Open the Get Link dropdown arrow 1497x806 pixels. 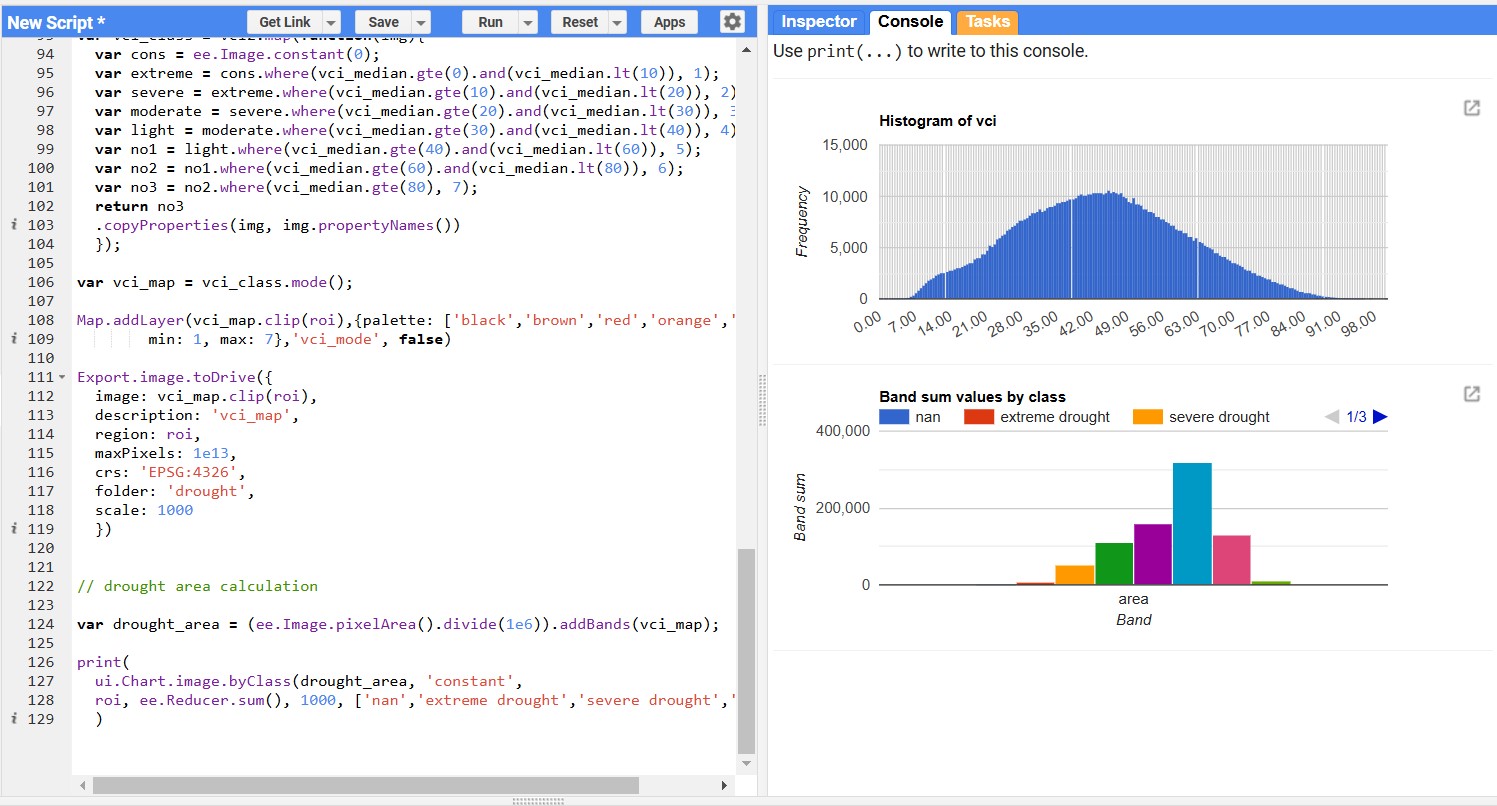tap(331, 22)
